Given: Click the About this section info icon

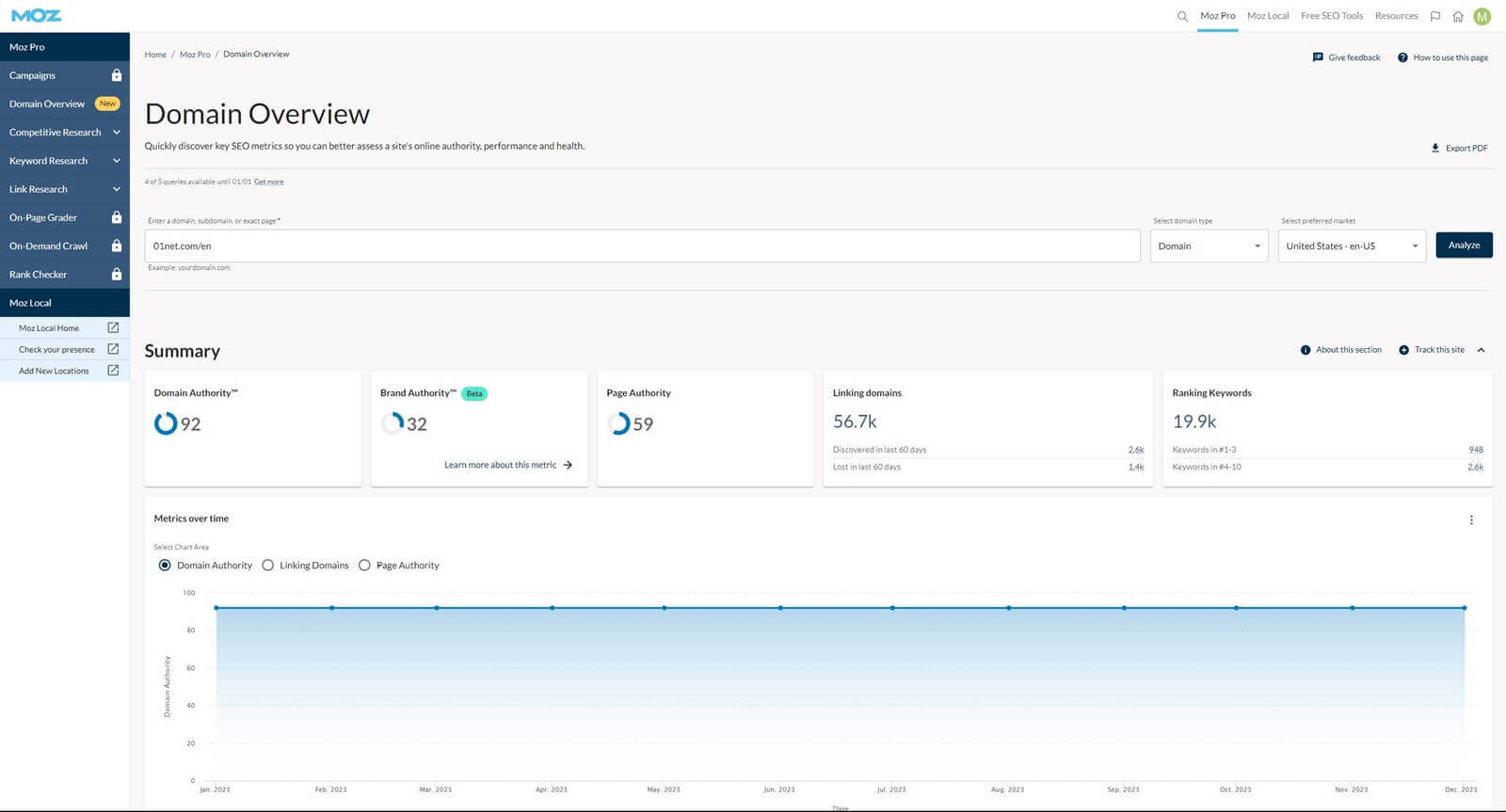Looking at the screenshot, I should (1306, 350).
